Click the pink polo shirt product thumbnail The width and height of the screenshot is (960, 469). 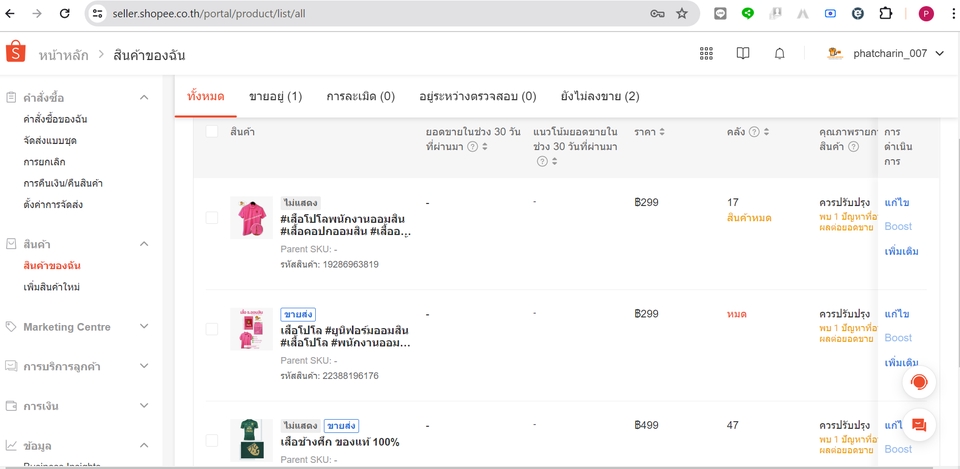[252, 217]
